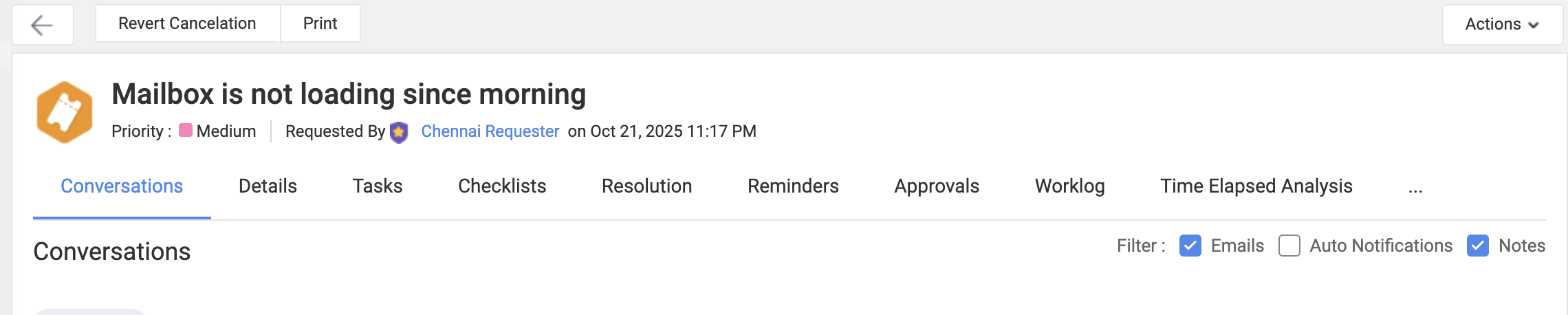This screenshot has width=1568, height=315.
Task: Click the orange ticket request icon
Action: click(65, 112)
